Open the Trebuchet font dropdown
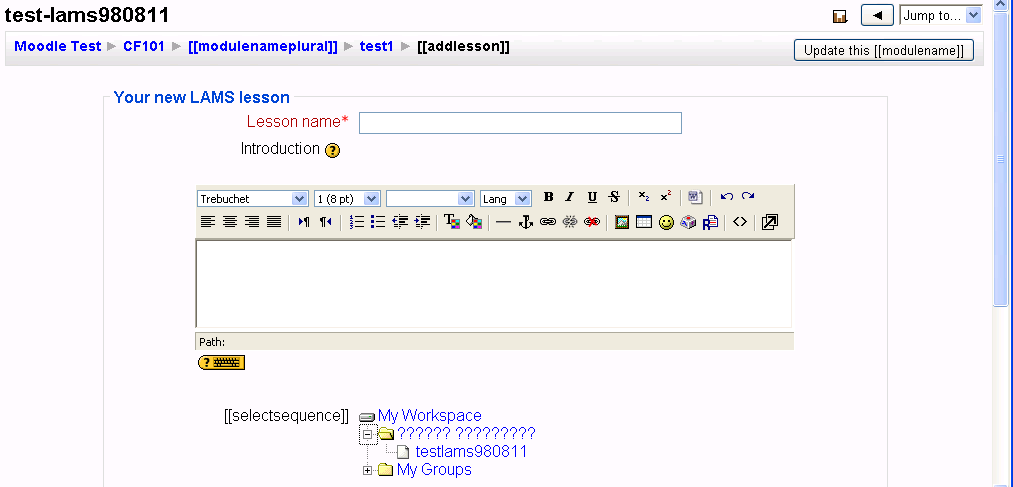 tap(253, 199)
